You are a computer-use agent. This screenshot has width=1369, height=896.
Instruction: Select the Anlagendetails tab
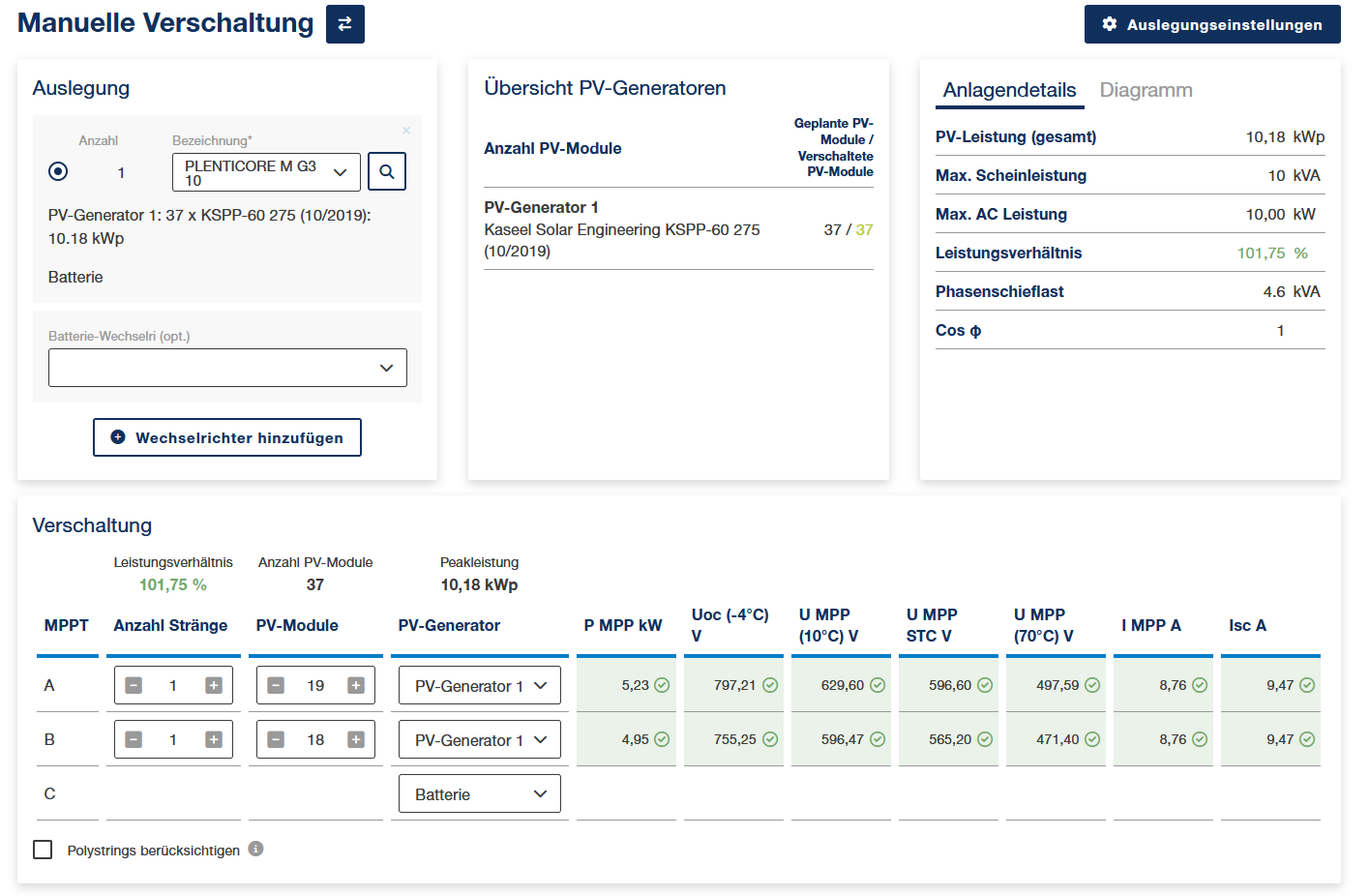[1009, 90]
